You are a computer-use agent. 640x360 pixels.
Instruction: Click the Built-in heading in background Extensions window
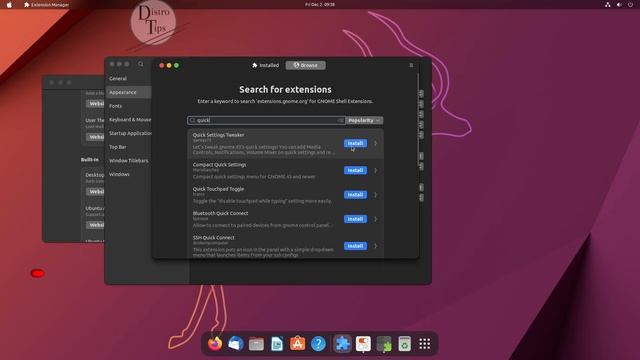tap(89, 160)
